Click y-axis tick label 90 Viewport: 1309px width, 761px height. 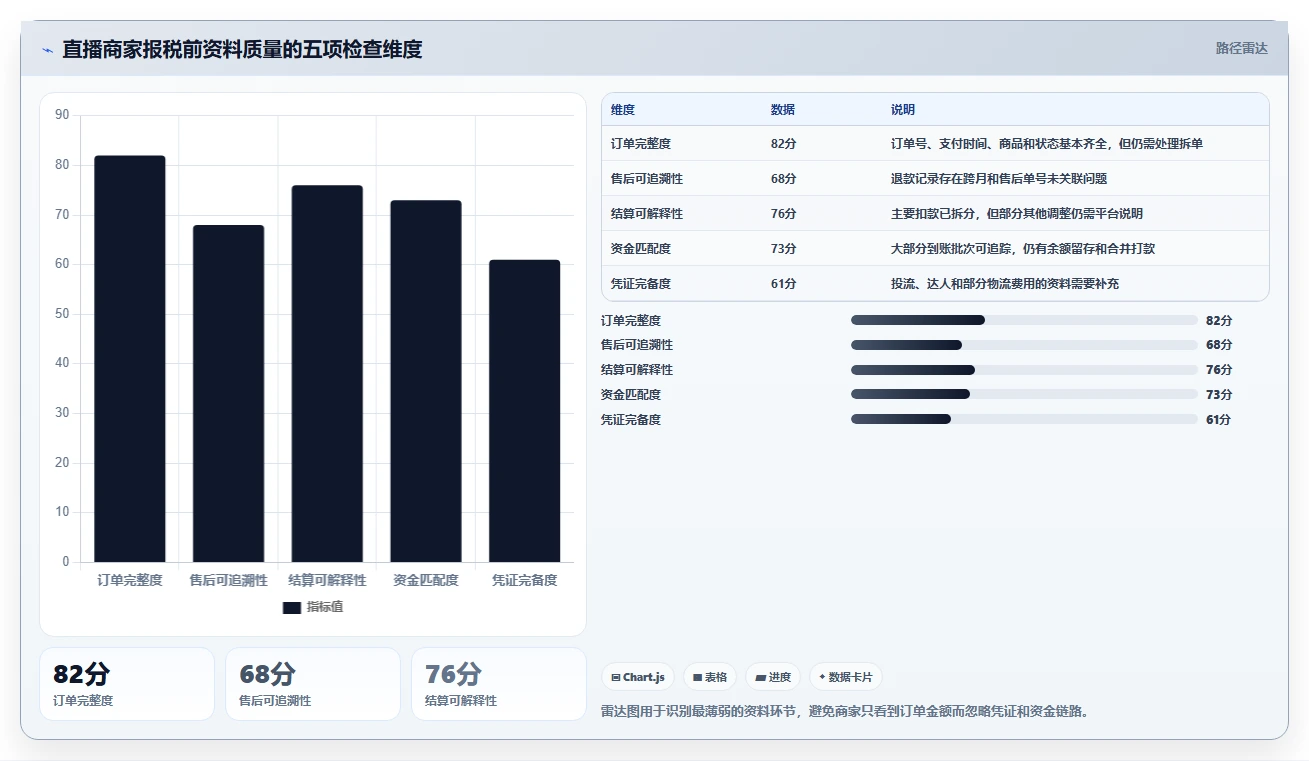(62, 115)
